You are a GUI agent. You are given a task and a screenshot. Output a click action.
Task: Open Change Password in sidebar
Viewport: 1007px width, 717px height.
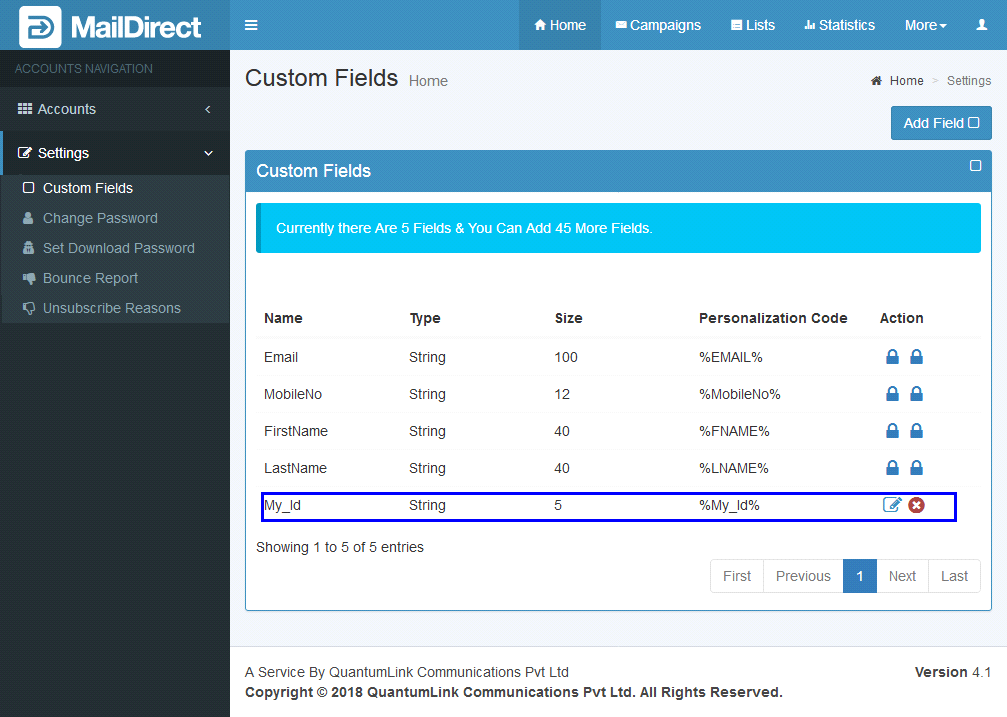pos(100,218)
